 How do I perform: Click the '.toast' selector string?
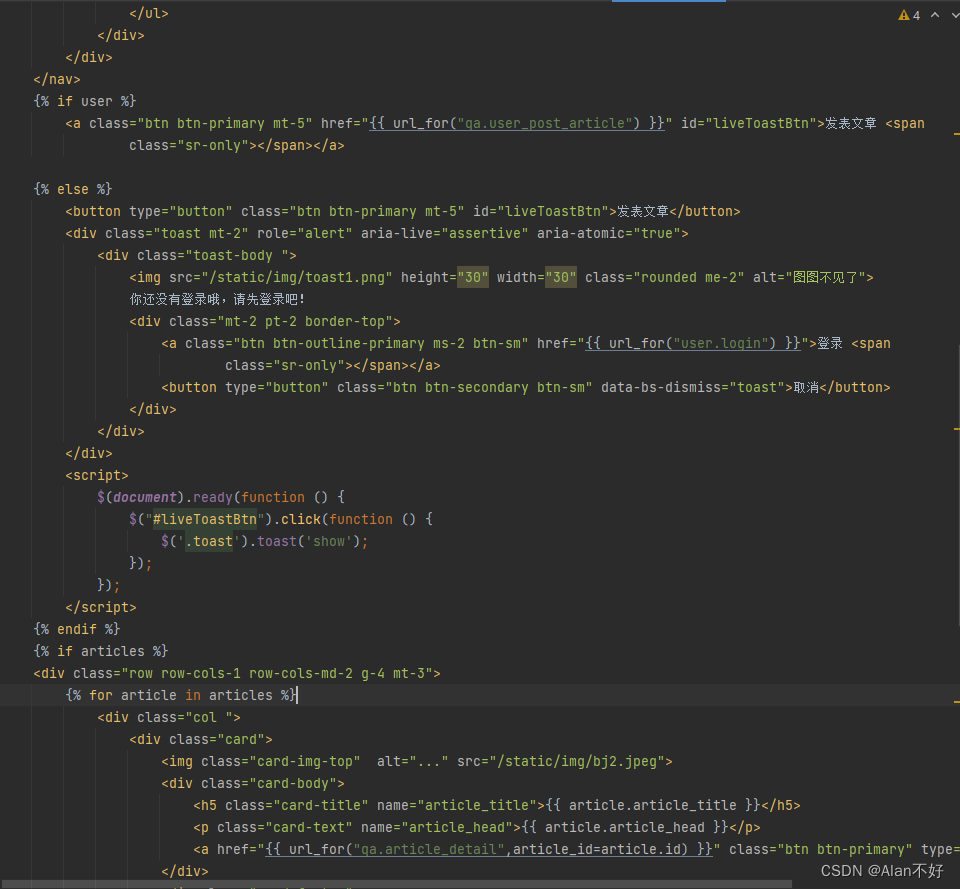point(209,541)
